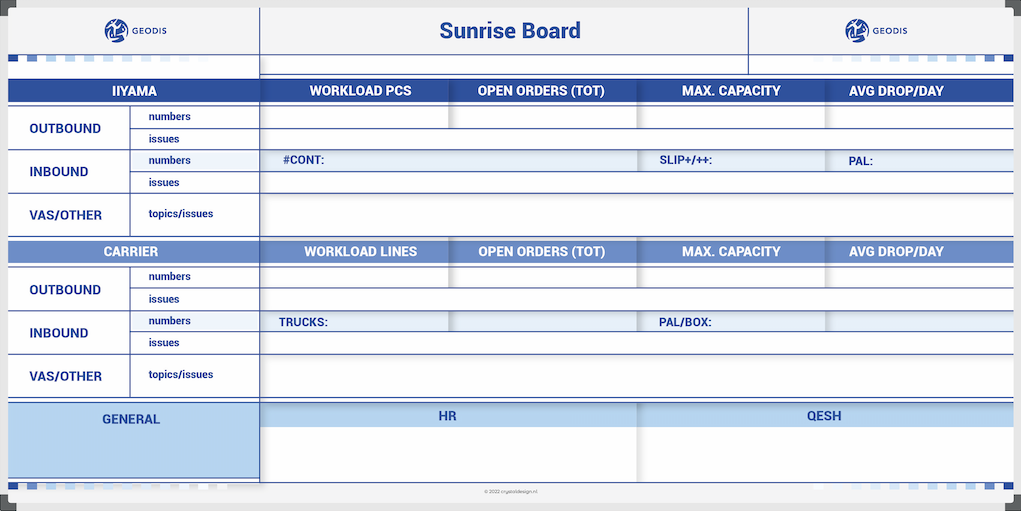Click numbers in IIYAMA INBOUND row
Viewport: 1021px width, 511px height.
pos(169,160)
